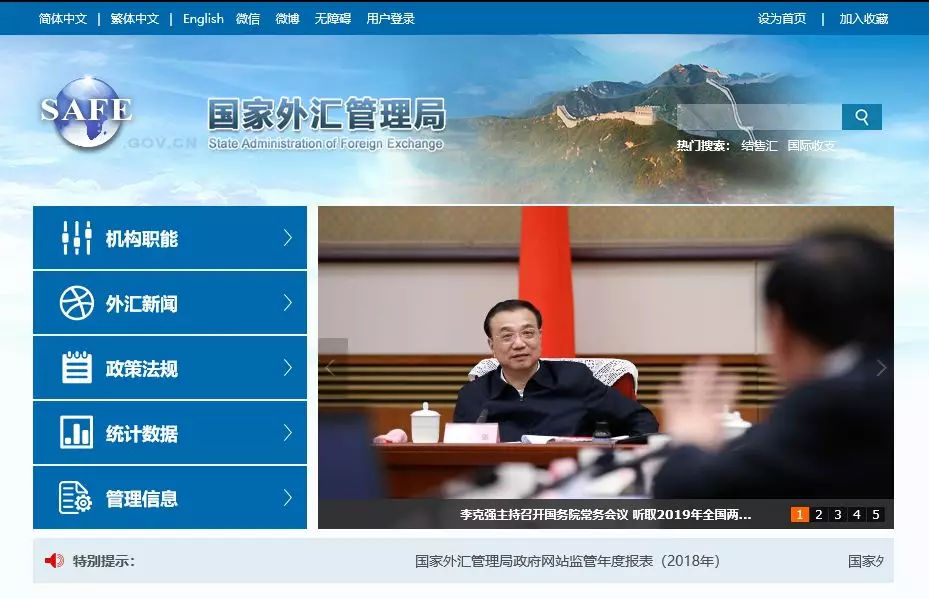929x599 pixels.
Task: Open the 结售汇 hot search link
Action: 759,146
